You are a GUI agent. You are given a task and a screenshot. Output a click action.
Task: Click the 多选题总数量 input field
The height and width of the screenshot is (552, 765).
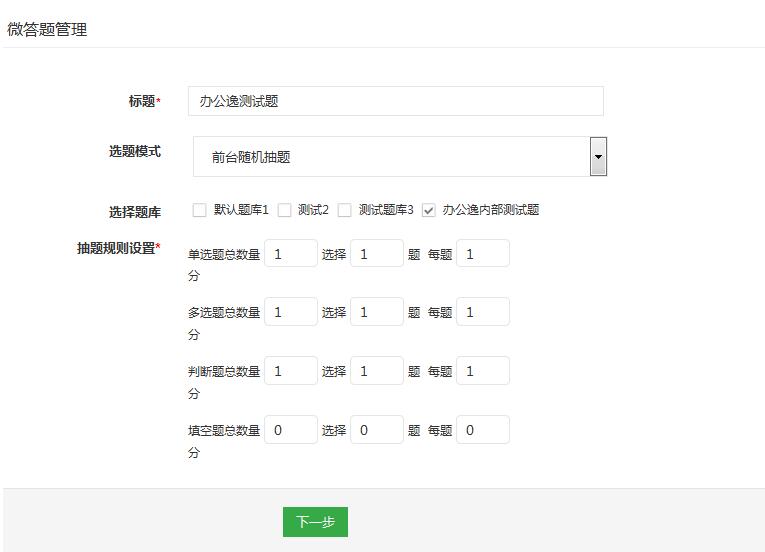[291, 312]
